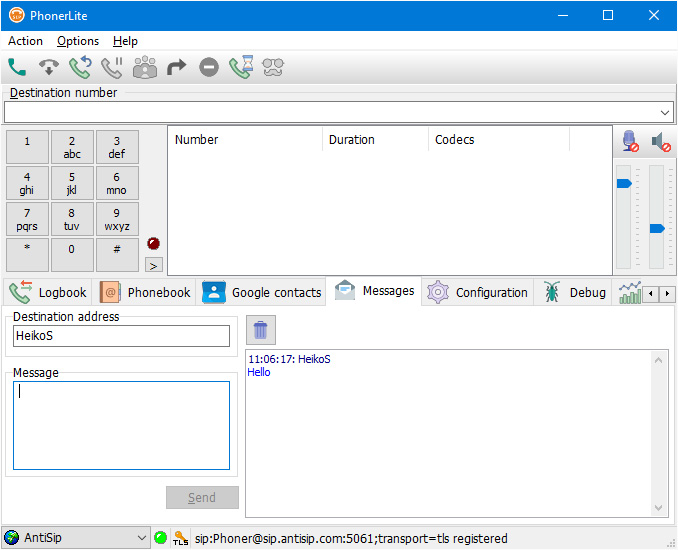
Task: Toggle microphone mute
Action: pyautogui.click(x=630, y=142)
